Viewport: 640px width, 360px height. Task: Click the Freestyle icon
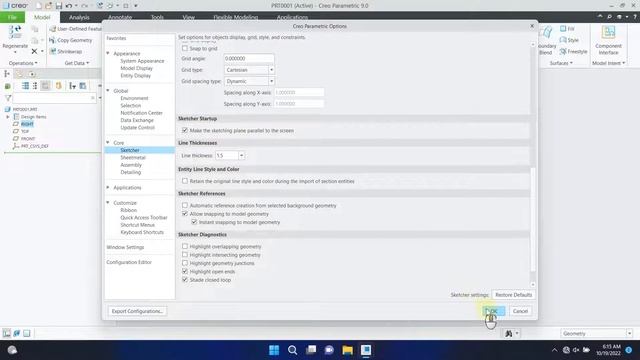(563, 51)
